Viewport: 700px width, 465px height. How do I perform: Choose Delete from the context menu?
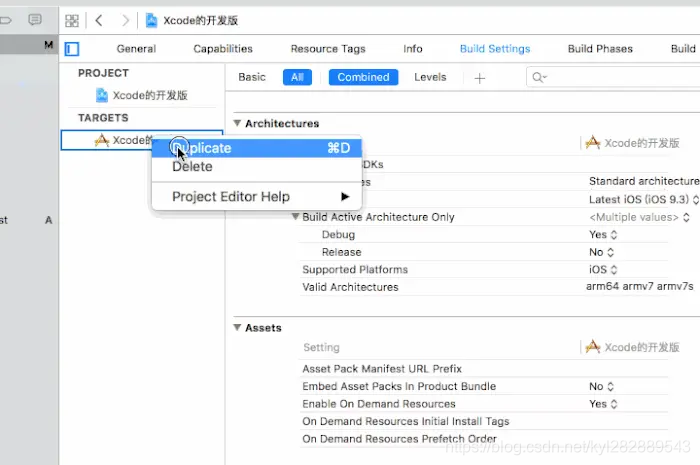(257, 166)
